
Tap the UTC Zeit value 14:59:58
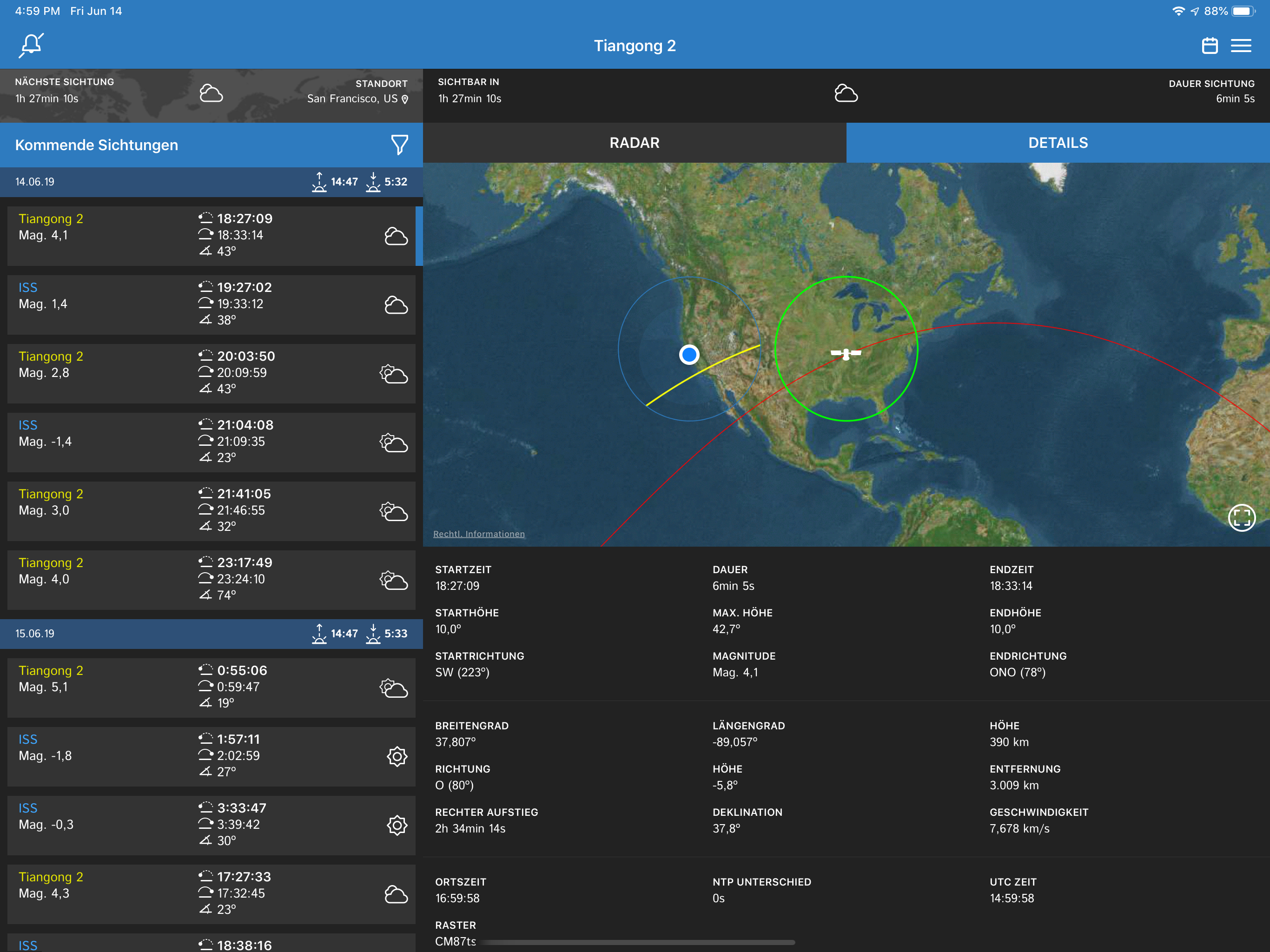(1012, 899)
